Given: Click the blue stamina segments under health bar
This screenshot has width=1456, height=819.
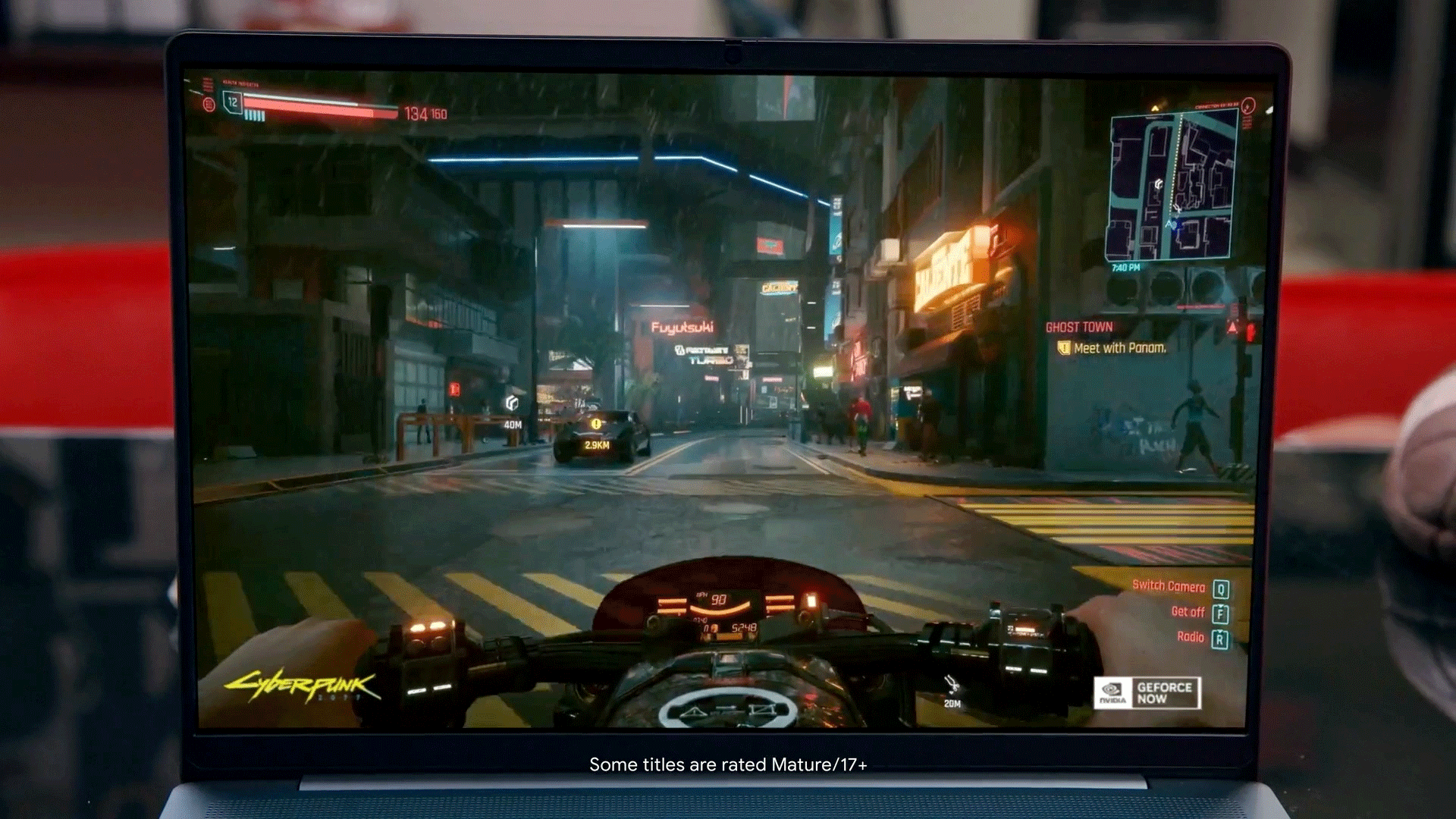Looking at the screenshot, I should tap(255, 116).
